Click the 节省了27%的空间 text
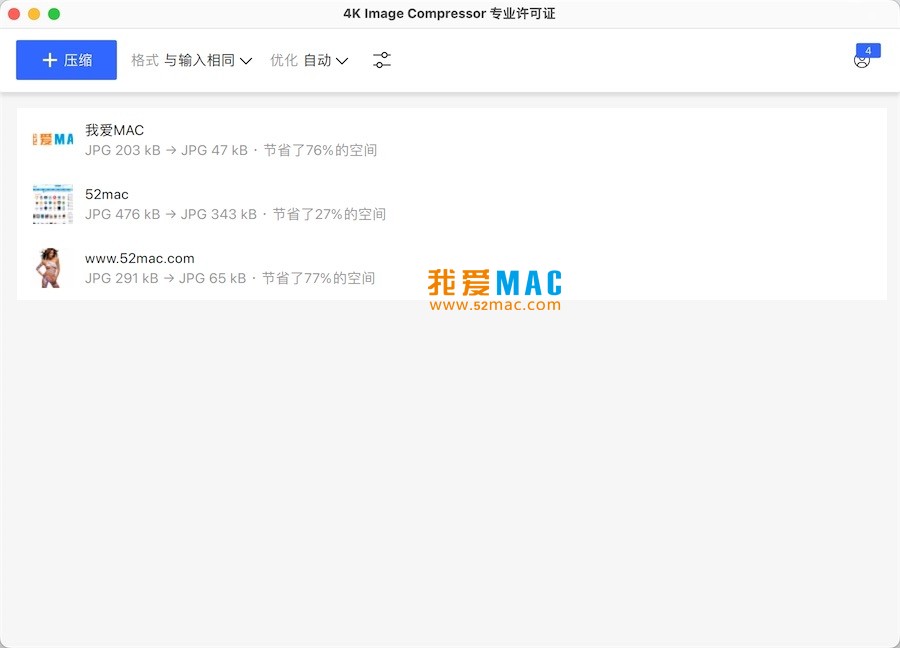Viewport: 900px width, 648px height. tap(329, 214)
